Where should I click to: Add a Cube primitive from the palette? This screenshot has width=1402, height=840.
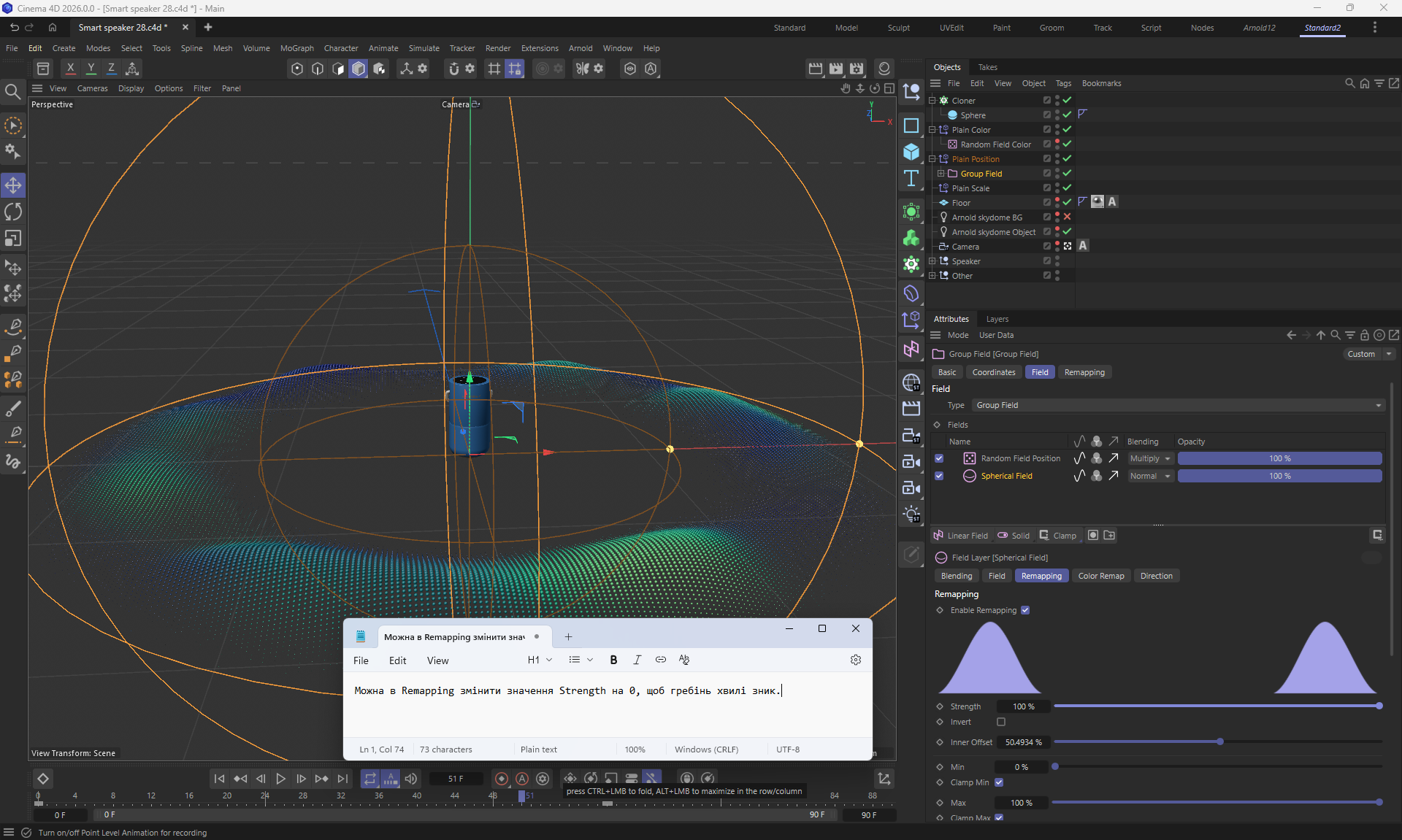click(x=911, y=152)
